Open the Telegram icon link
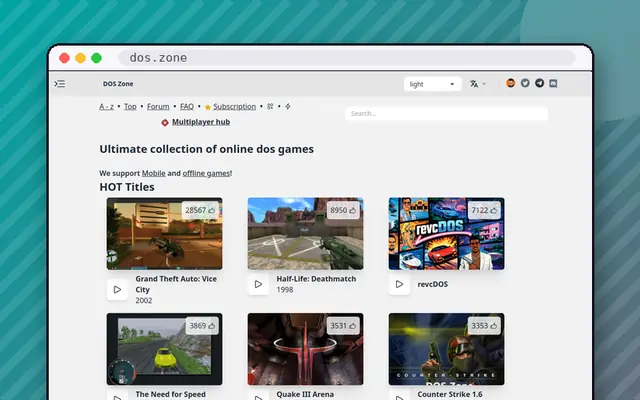Viewport: 640px width, 400px height. [x=539, y=83]
